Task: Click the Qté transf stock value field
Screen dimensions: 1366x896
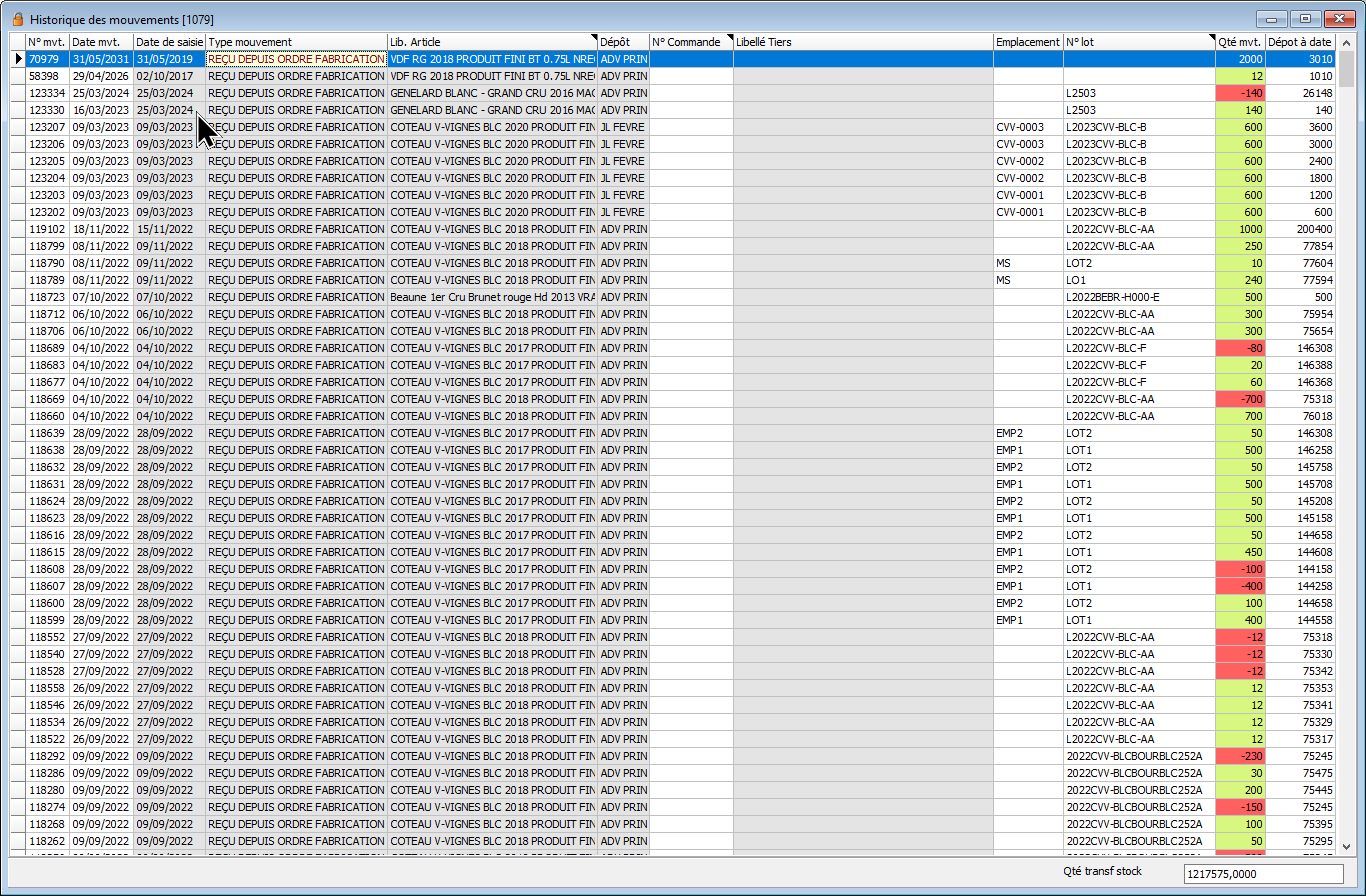Action: click(x=1263, y=874)
